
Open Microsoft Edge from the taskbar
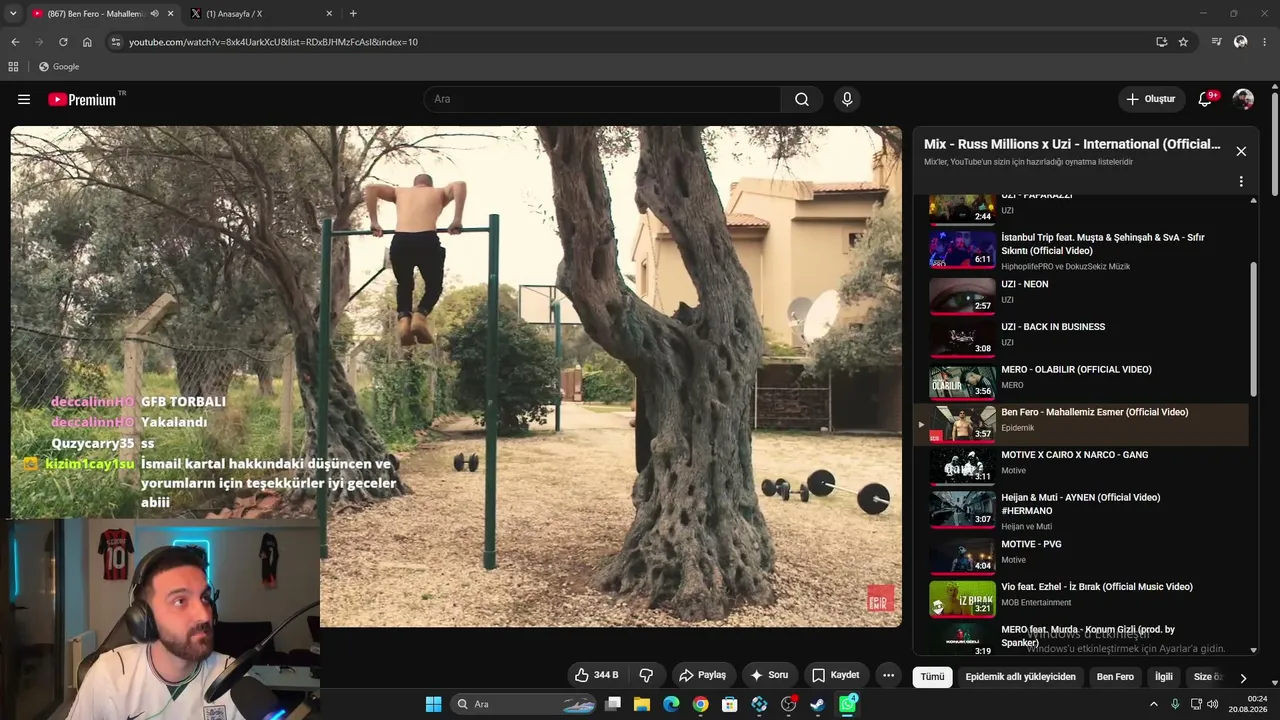coord(671,704)
